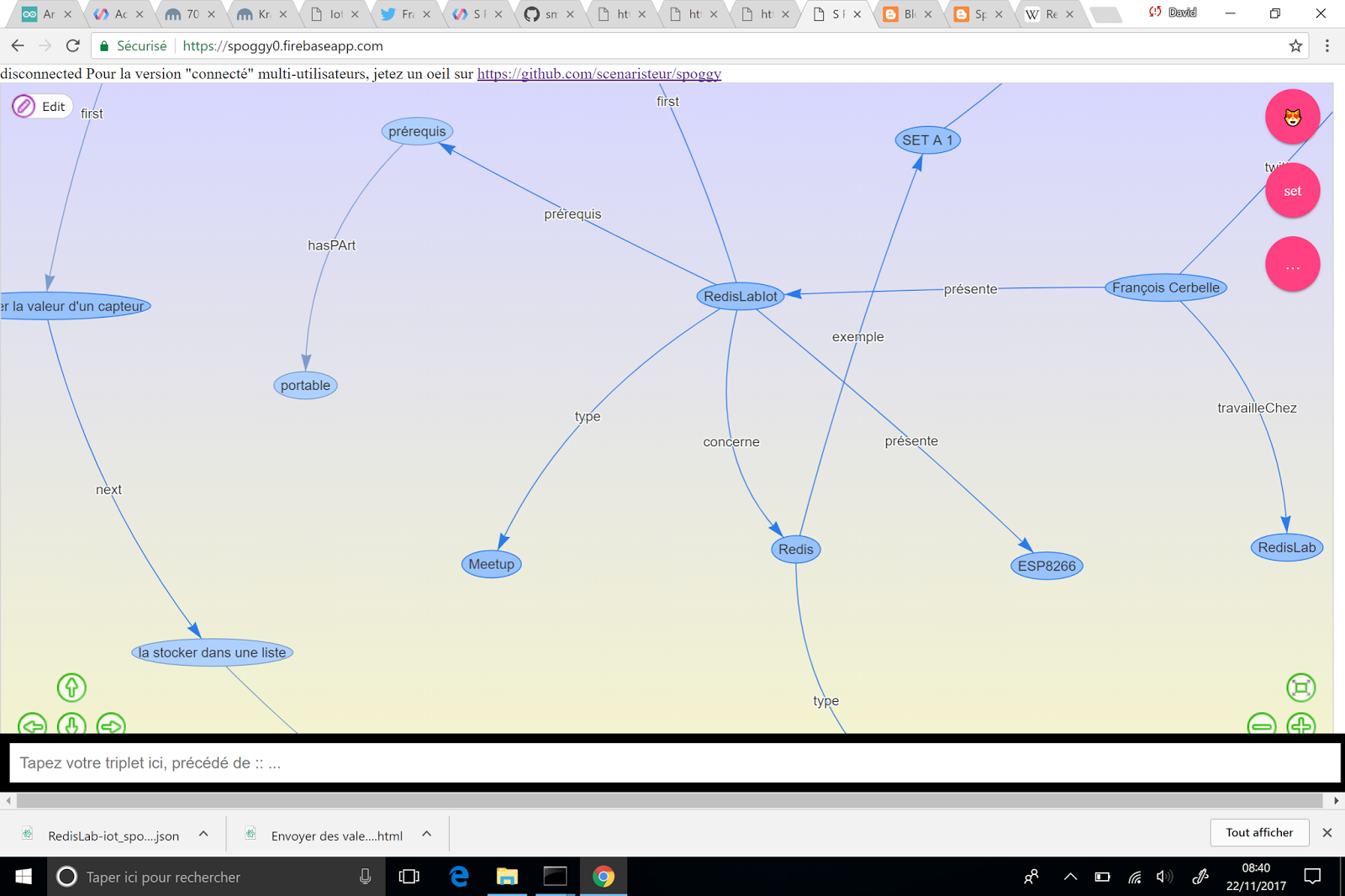
Task: Pan the graph down with green arrow
Action: (71, 725)
